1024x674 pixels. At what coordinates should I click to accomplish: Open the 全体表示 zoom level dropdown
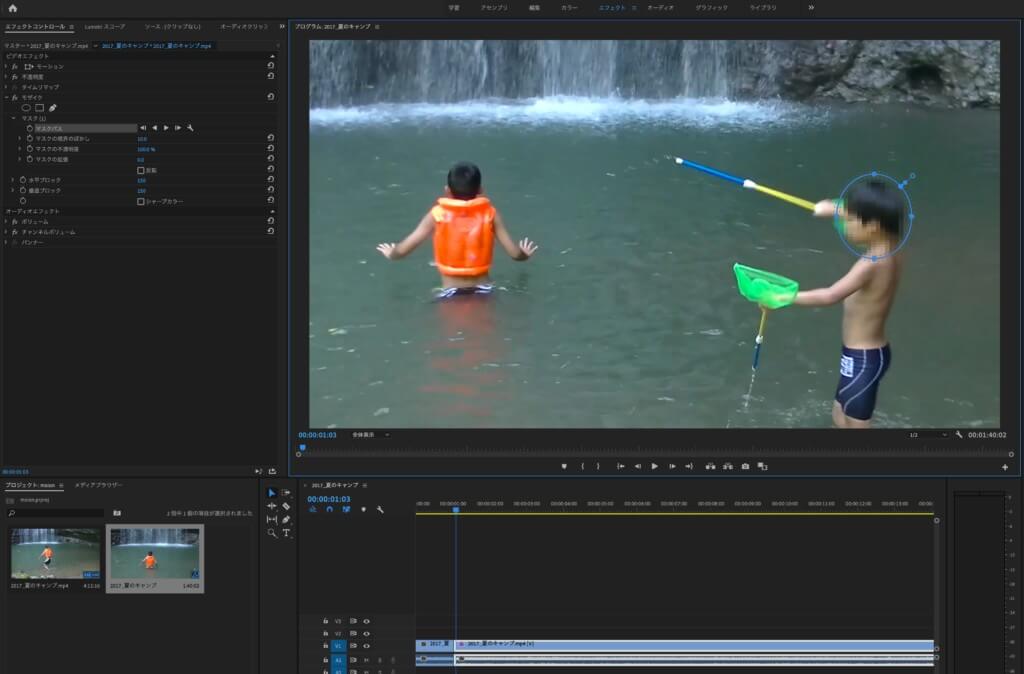pyautogui.click(x=371, y=435)
